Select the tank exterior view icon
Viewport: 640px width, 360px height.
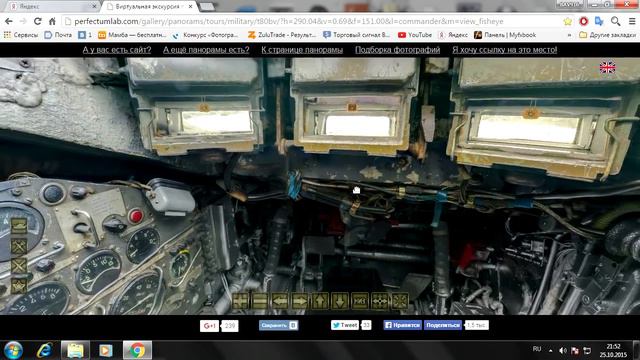(x=19, y=226)
